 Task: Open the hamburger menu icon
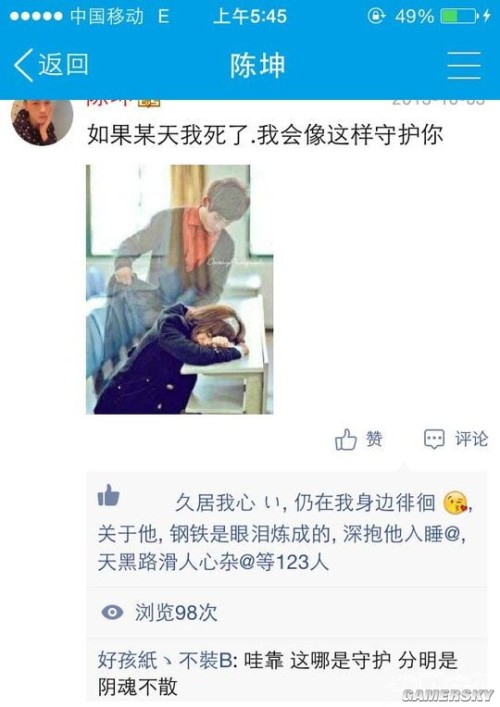point(464,65)
